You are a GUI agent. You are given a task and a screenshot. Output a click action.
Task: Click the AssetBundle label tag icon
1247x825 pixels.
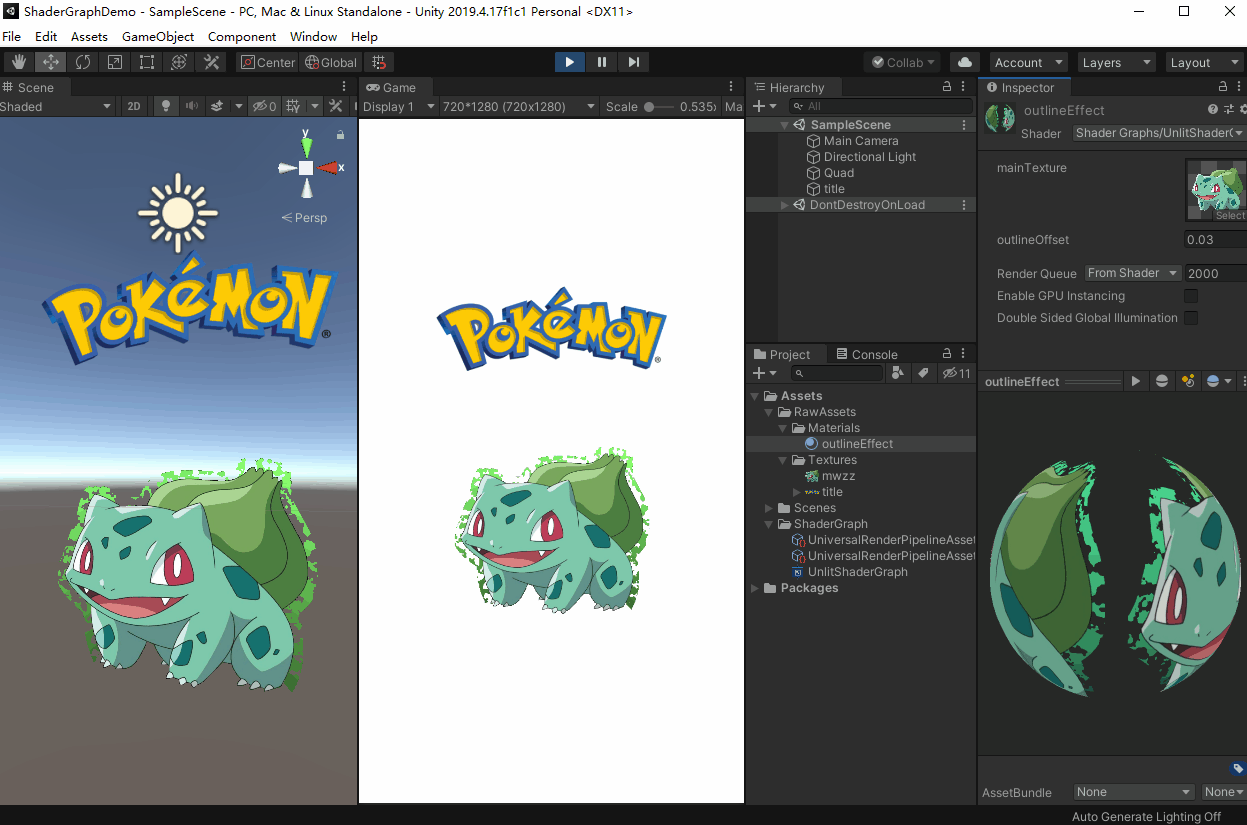pos(1238,768)
